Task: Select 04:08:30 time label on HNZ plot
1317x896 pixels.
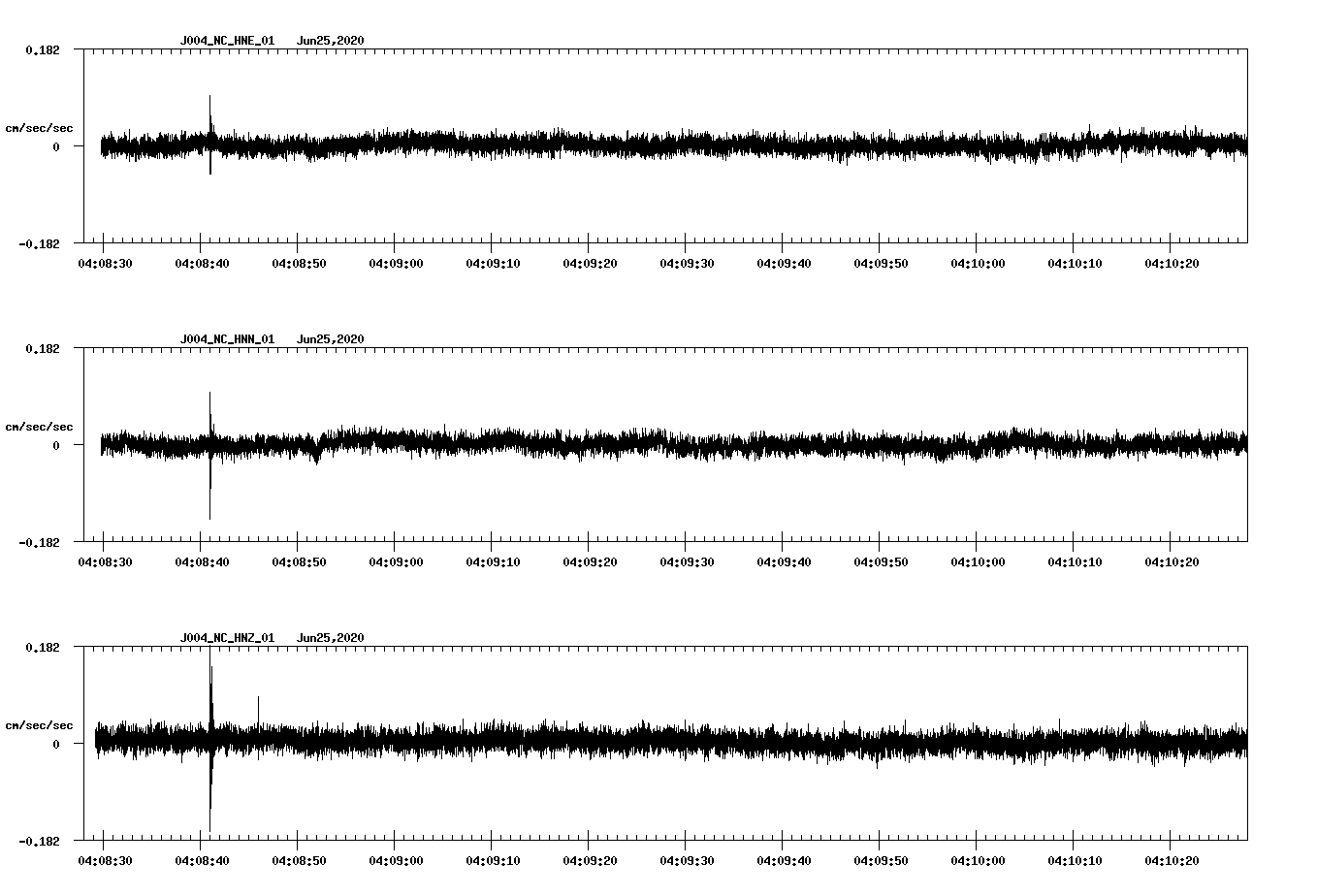Action: coord(103,861)
